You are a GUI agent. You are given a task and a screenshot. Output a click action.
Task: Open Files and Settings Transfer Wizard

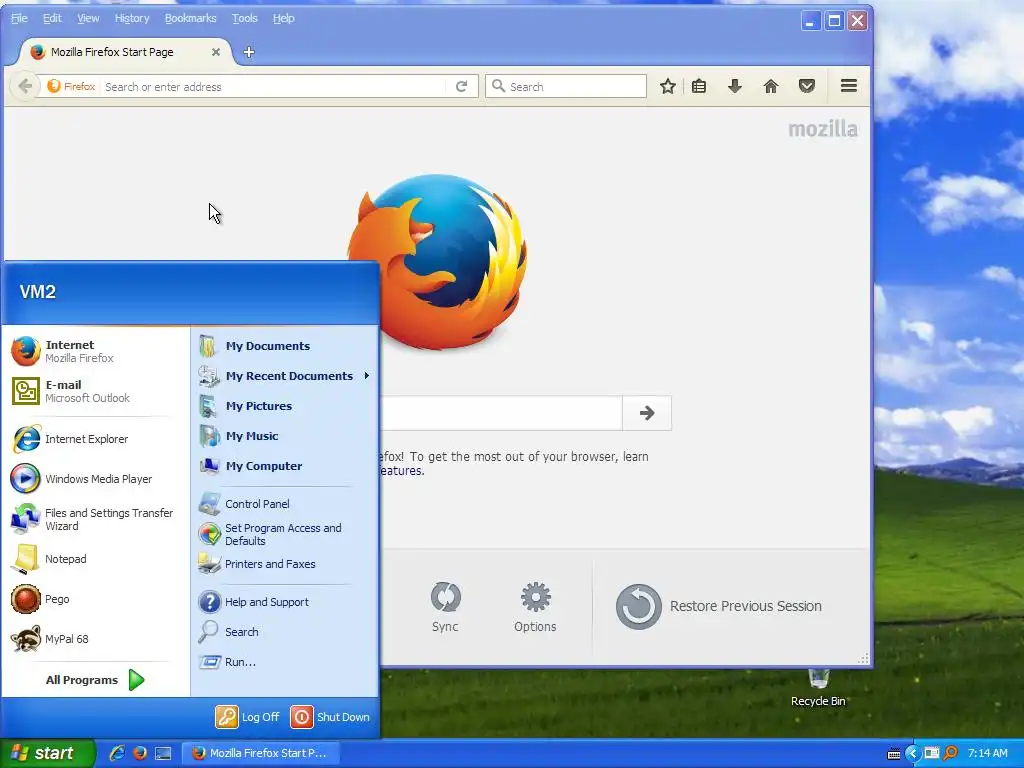coord(96,519)
